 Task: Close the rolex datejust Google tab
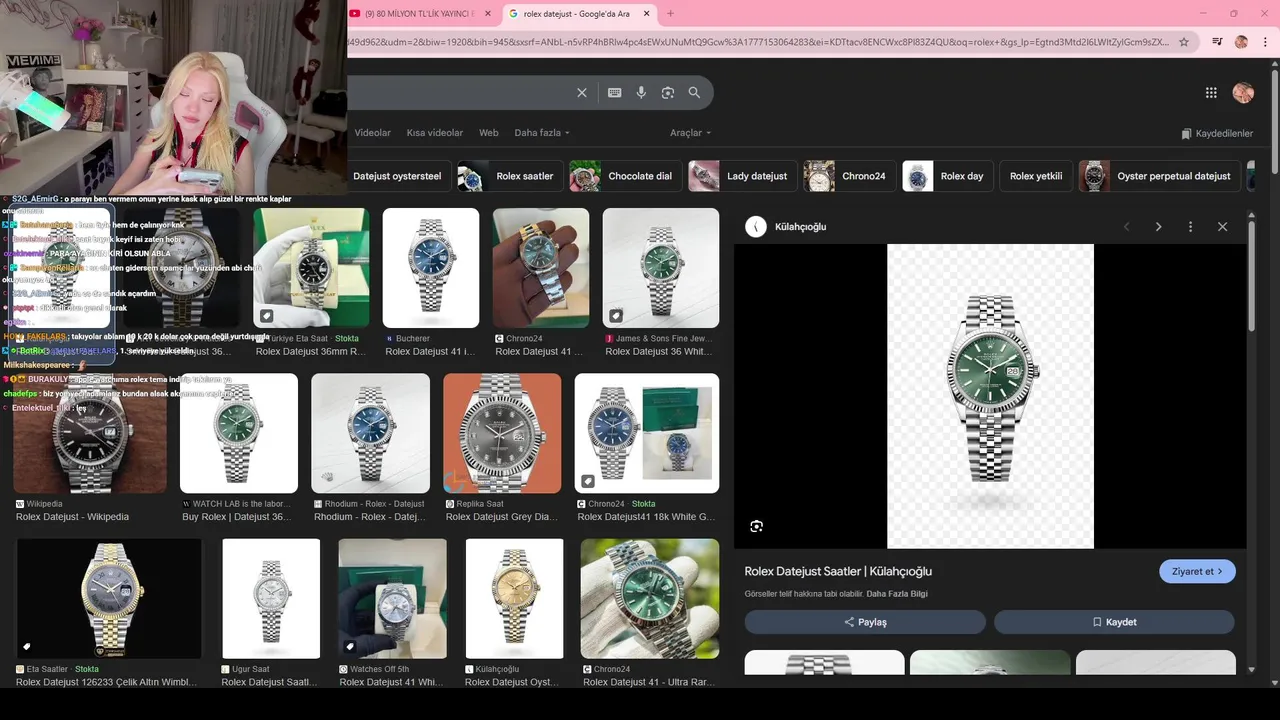pos(647,14)
